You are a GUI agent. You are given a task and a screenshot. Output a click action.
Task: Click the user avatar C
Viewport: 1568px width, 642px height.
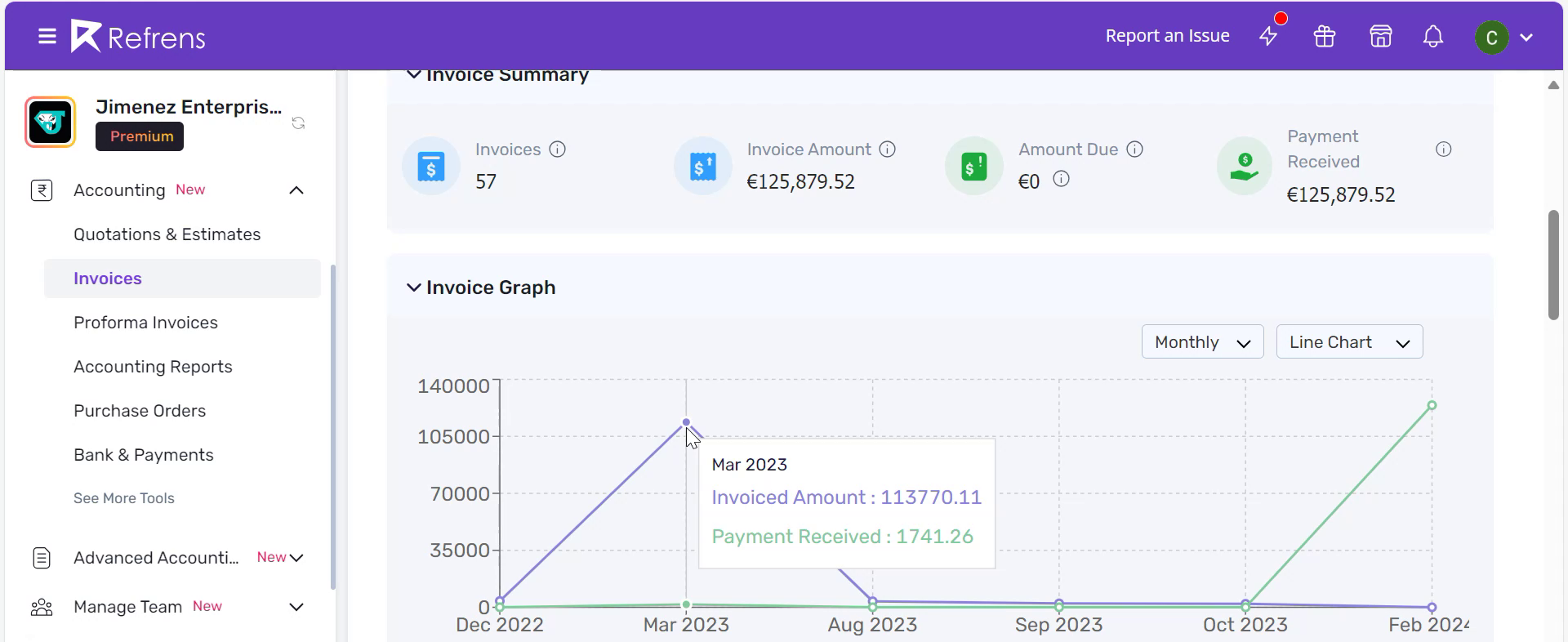click(1491, 38)
